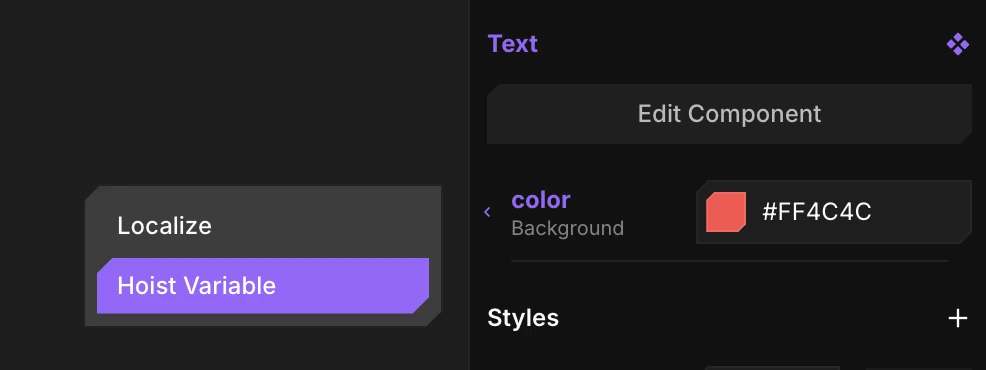This screenshot has height=370, width=986.
Task: Click the small purple chevron beside color
Action: (x=487, y=212)
